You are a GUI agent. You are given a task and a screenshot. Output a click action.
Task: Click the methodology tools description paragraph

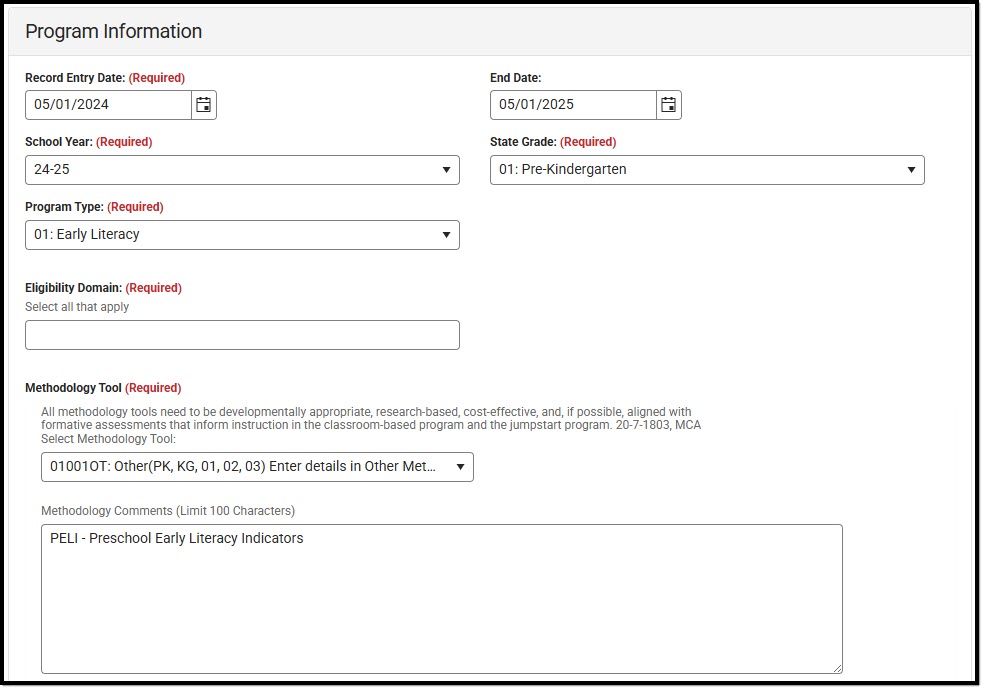tap(371, 418)
